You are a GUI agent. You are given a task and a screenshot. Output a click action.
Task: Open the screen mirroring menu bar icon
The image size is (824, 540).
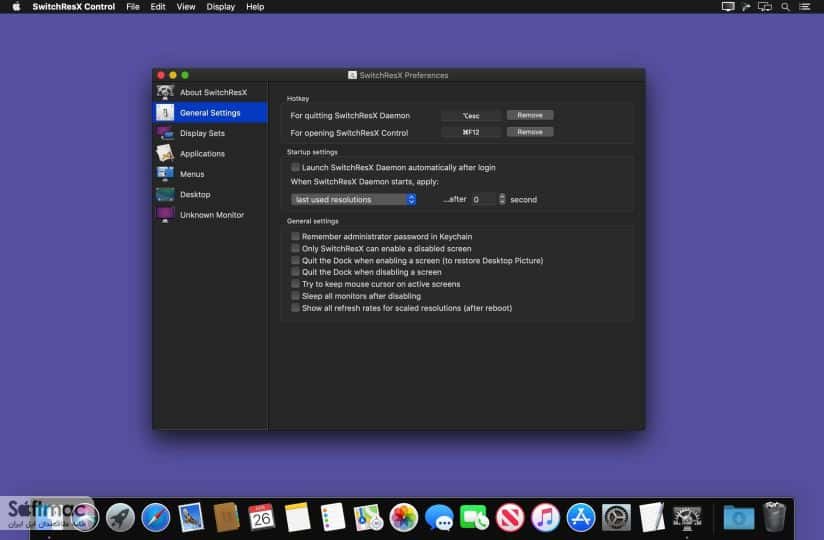[765, 7]
